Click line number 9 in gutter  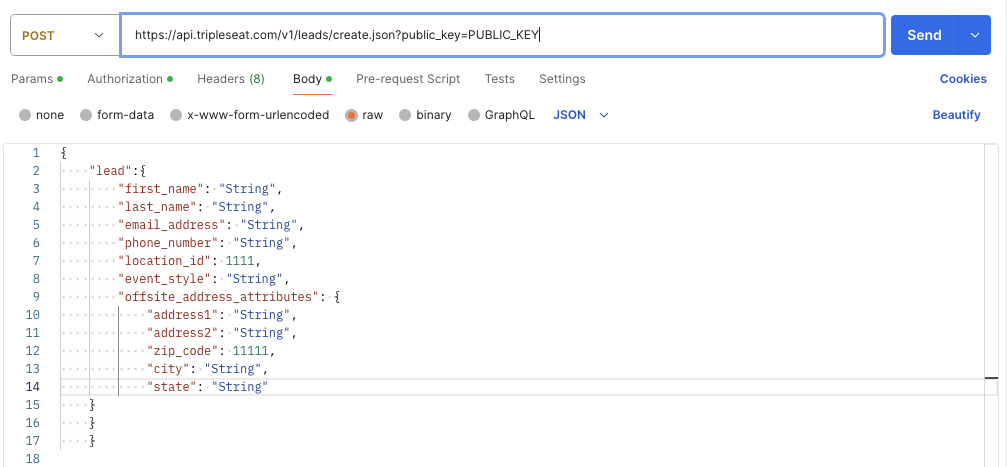pos(36,297)
